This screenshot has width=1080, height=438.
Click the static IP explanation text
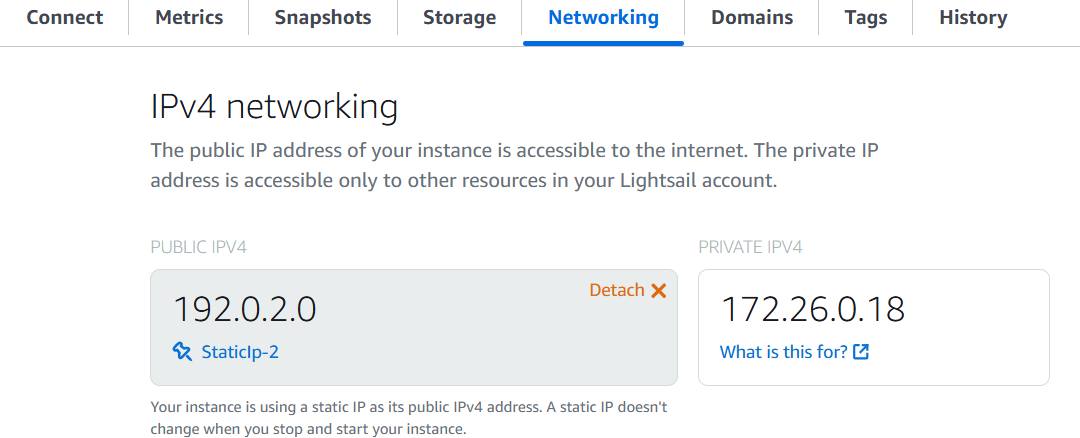pos(408,418)
